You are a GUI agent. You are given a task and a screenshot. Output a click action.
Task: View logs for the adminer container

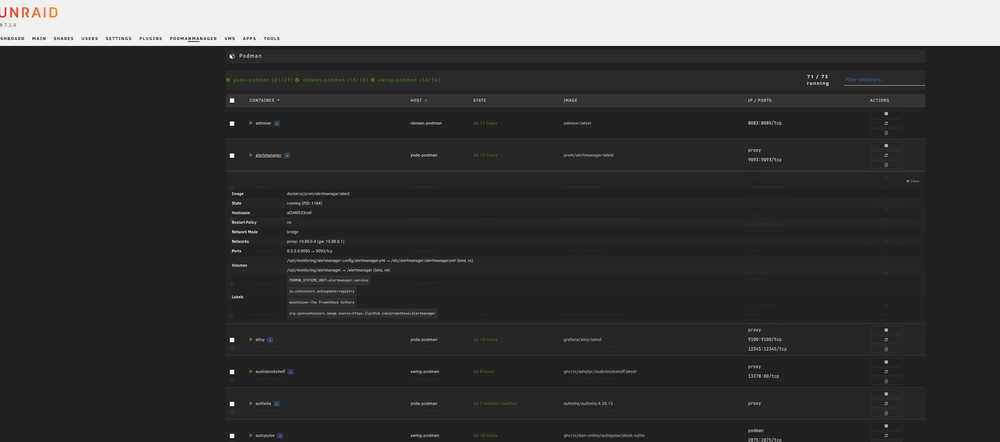[886, 133]
